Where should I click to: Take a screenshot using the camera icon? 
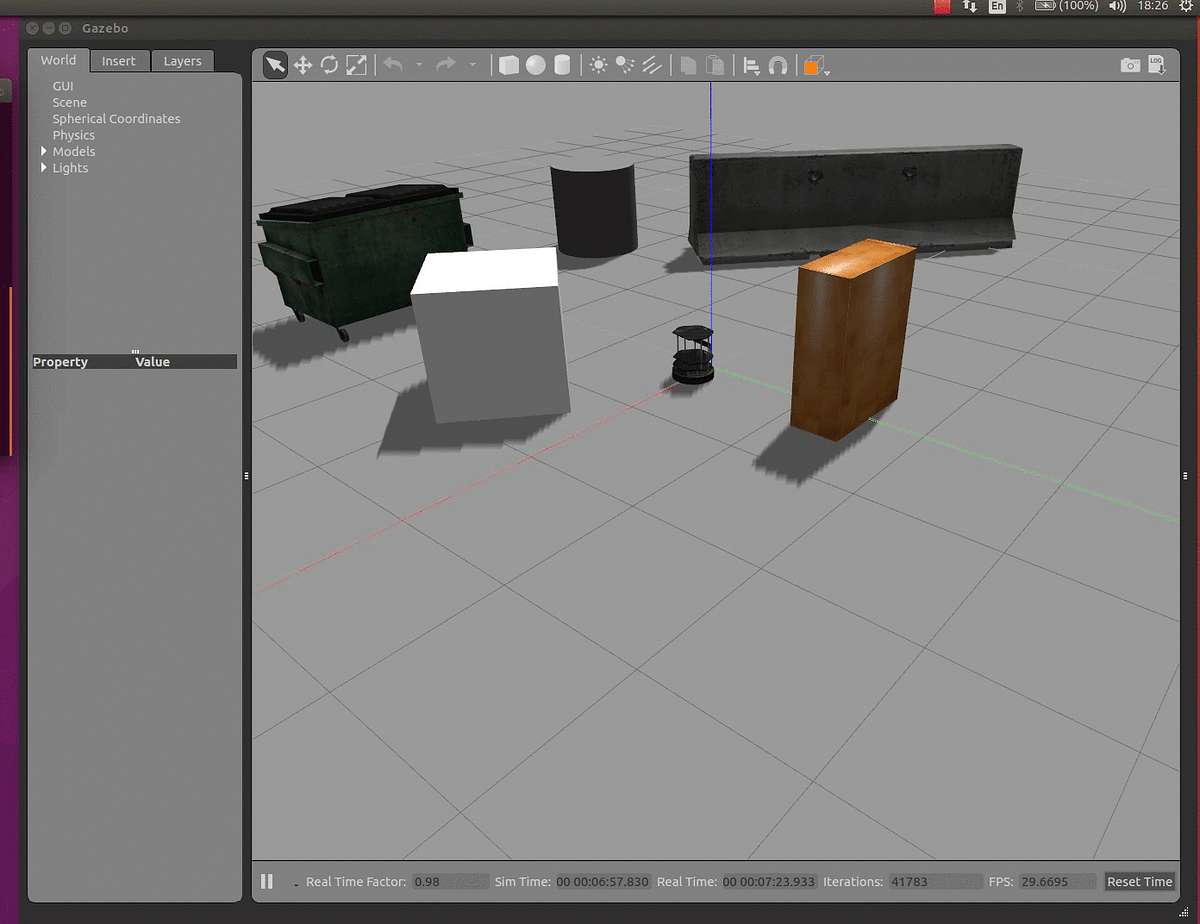point(1130,64)
